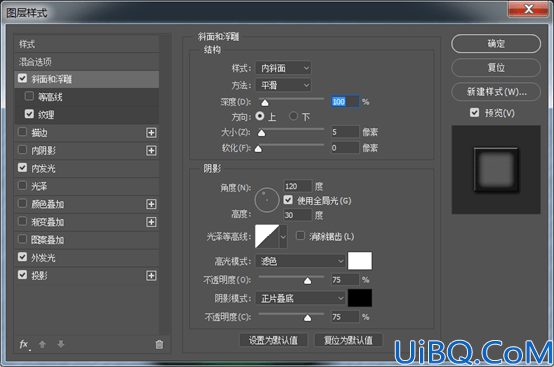Click the 深度 percent input field
This screenshot has width=554, height=367.
pyautogui.click(x=345, y=102)
